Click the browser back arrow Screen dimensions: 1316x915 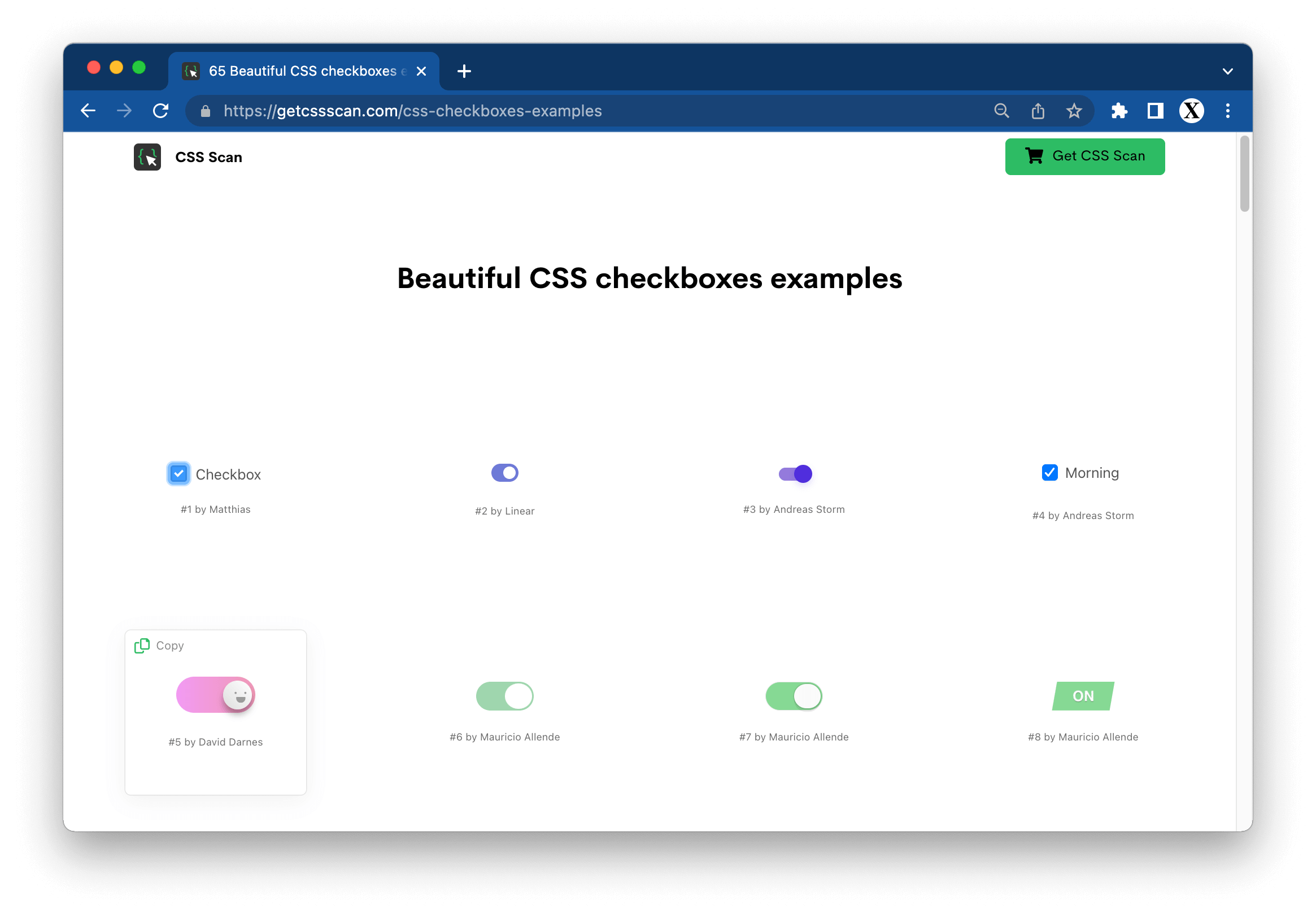(x=88, y=111)
